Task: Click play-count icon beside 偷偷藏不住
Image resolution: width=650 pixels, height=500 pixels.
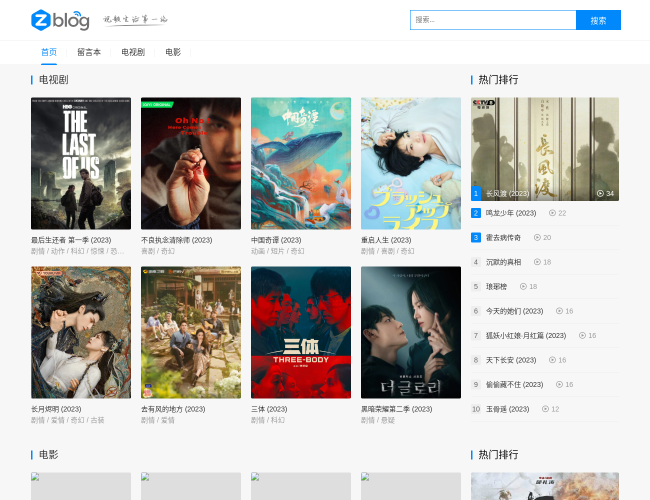Action: [x=559, y=384]
